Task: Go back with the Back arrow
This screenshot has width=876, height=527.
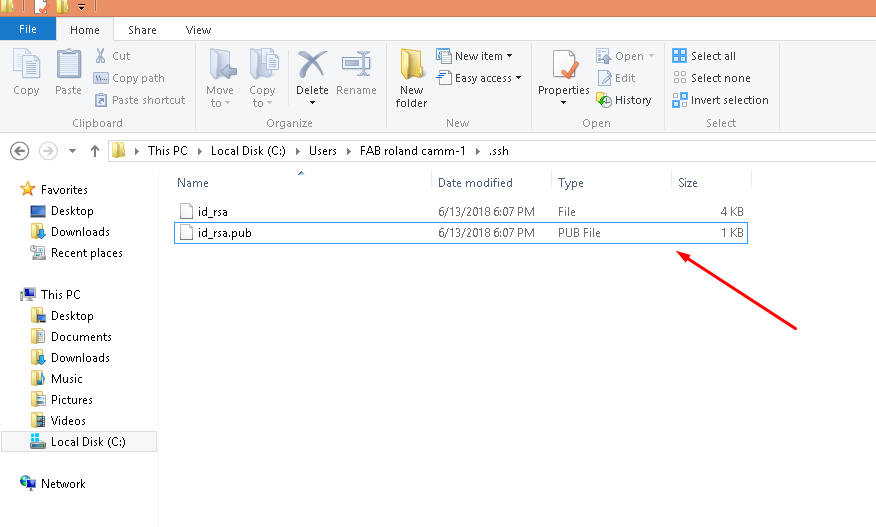Action: point(20,151)
